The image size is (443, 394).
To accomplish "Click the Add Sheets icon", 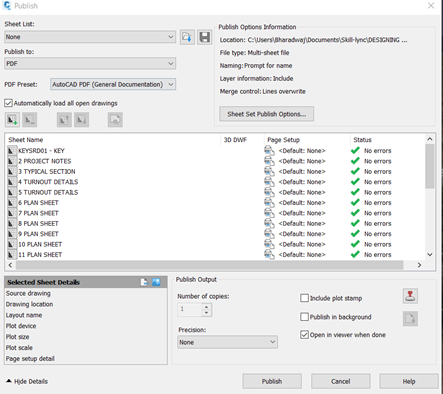I will [x=12, y=119].
